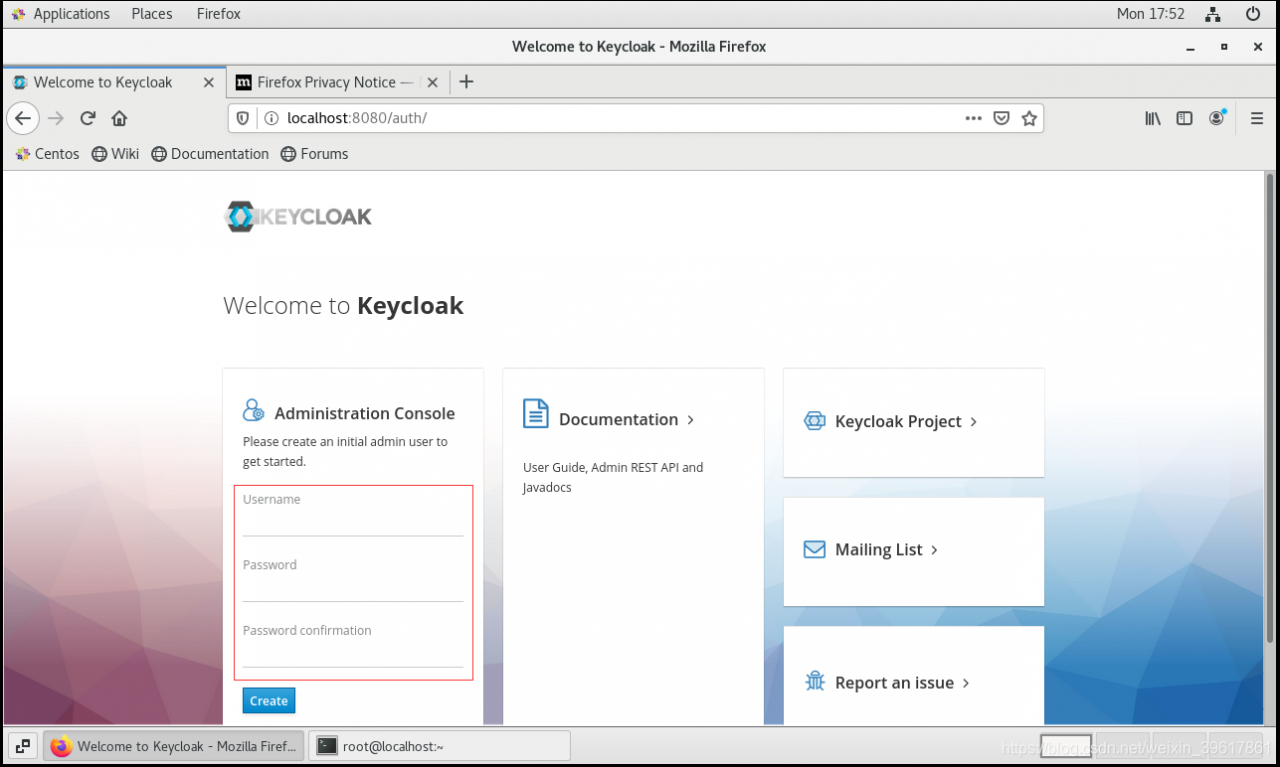Open a new tab with plus
Screen dimensions: 1280x767
coord(466,82)
